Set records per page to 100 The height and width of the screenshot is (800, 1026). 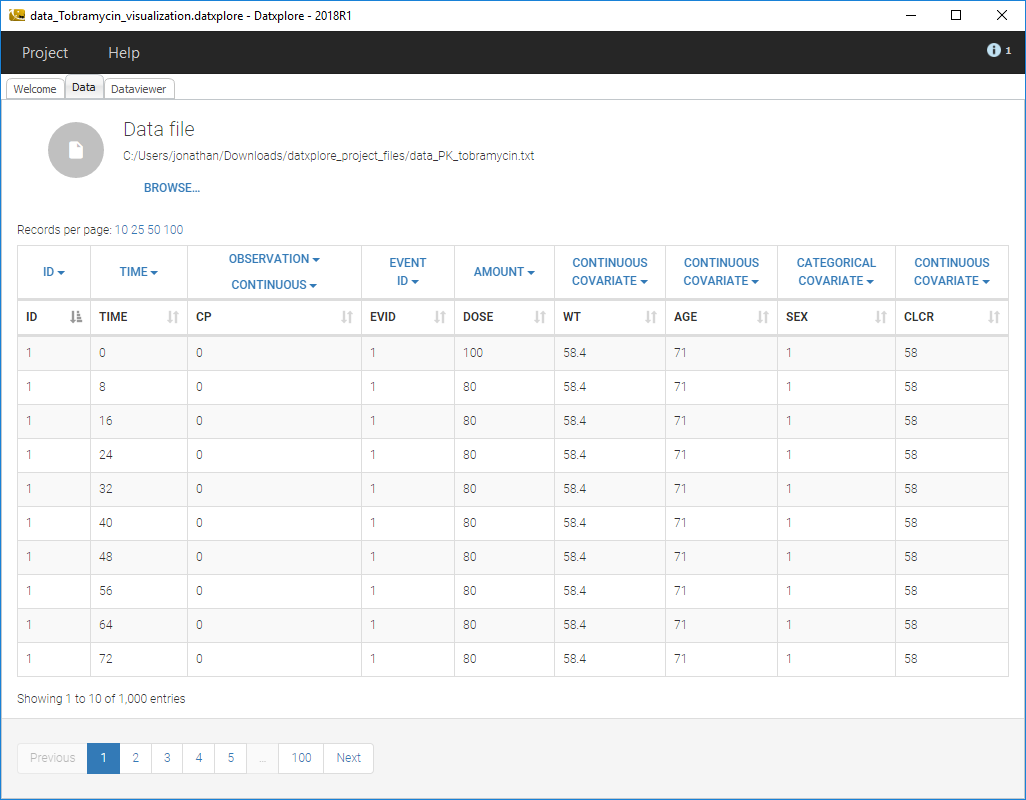pyautogui.click(x=173, y=230)
